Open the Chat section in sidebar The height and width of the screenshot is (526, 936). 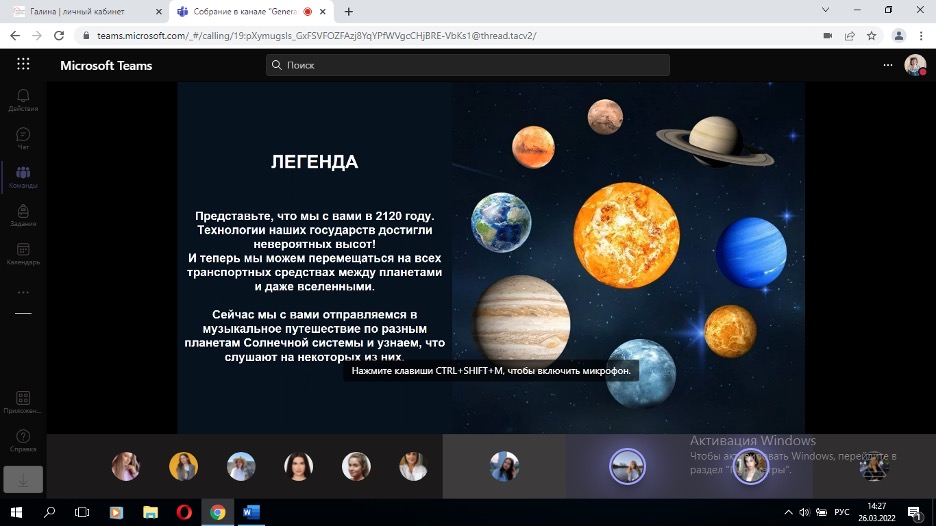[23, 138]
